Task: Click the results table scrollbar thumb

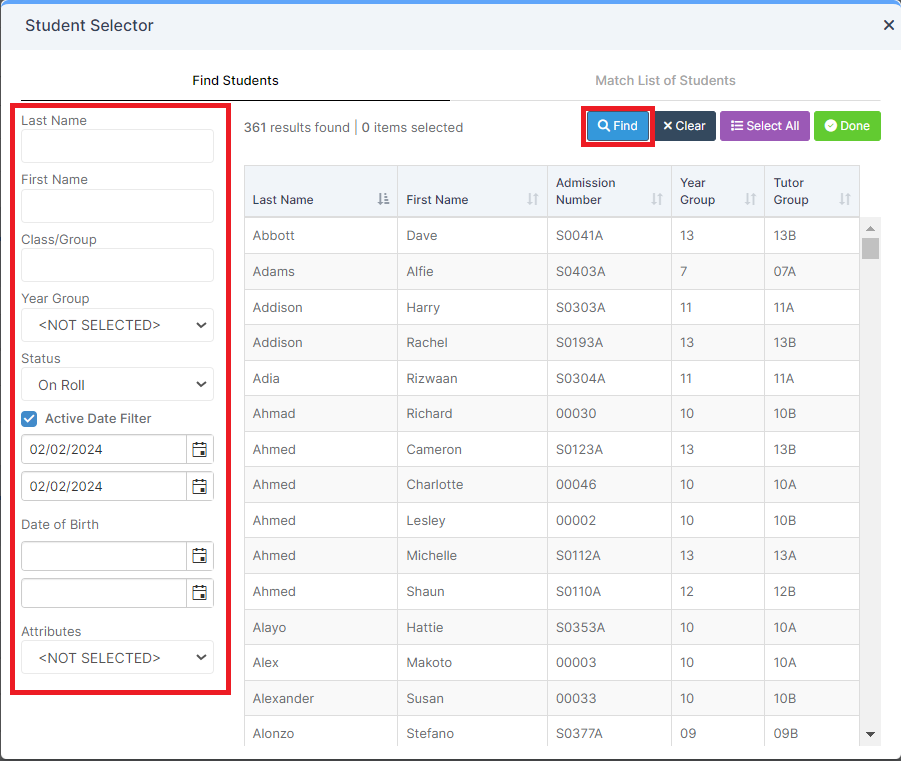Action: click(871, 249)
